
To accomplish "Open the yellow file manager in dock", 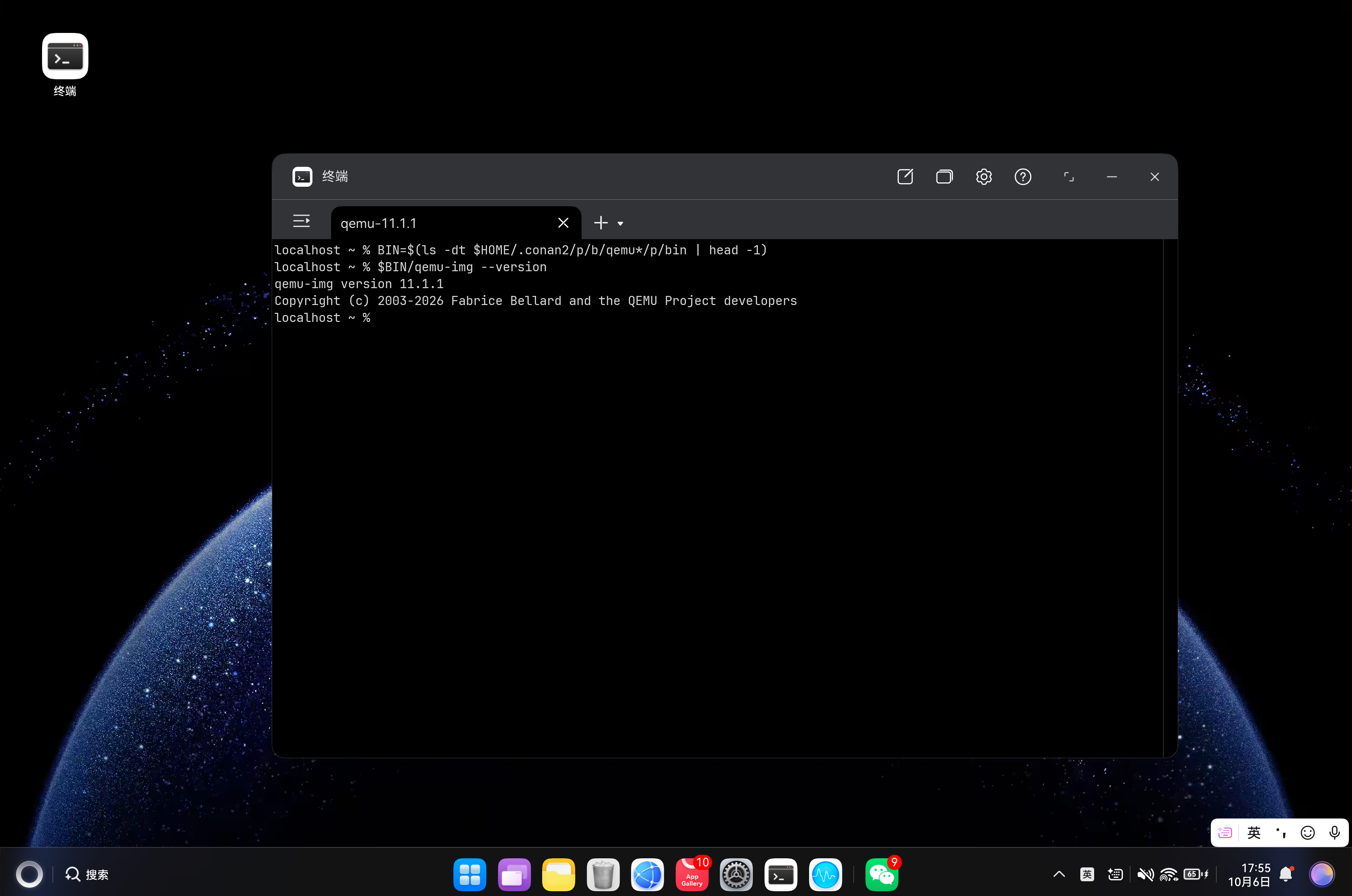I will pos(558,874).
